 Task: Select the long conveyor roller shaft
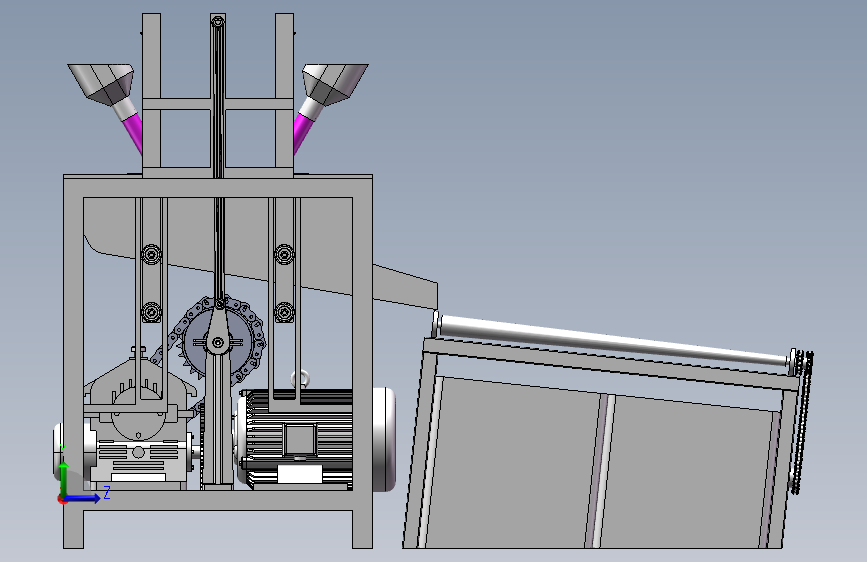(x=614, y=339)
